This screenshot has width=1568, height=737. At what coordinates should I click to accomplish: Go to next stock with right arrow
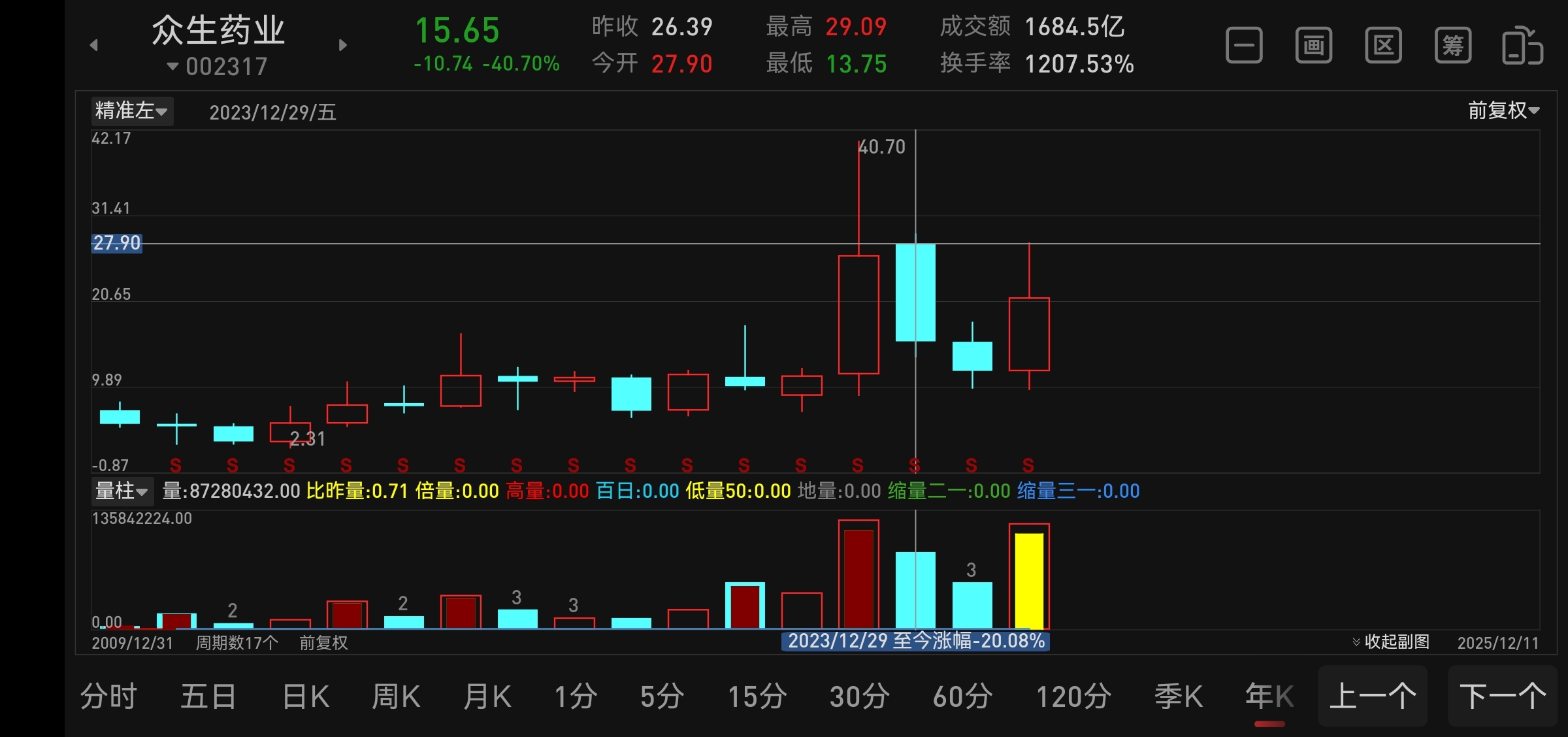point(342,45)
